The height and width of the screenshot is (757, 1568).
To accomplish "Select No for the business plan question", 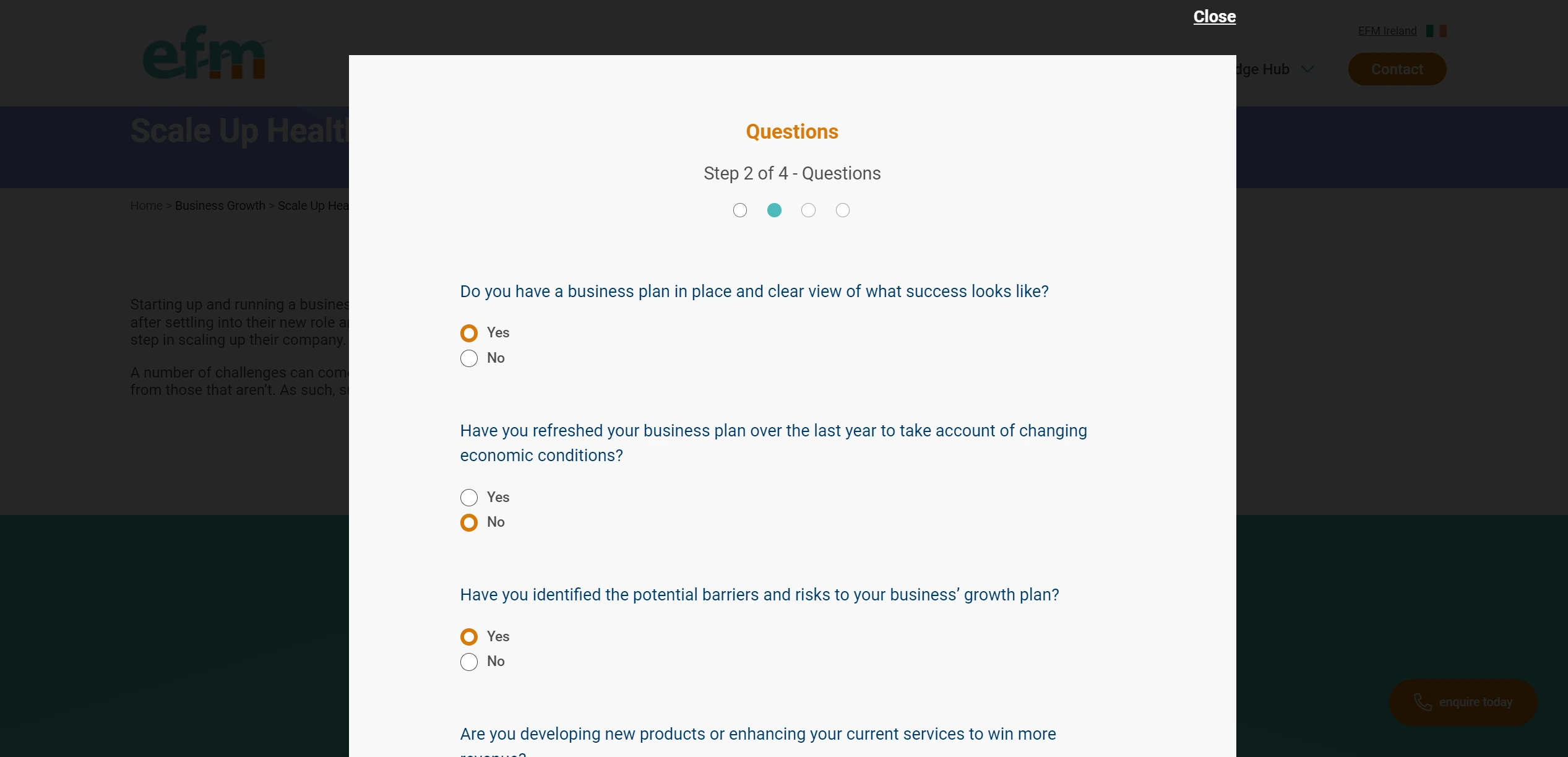I will [x=468, y=358].
